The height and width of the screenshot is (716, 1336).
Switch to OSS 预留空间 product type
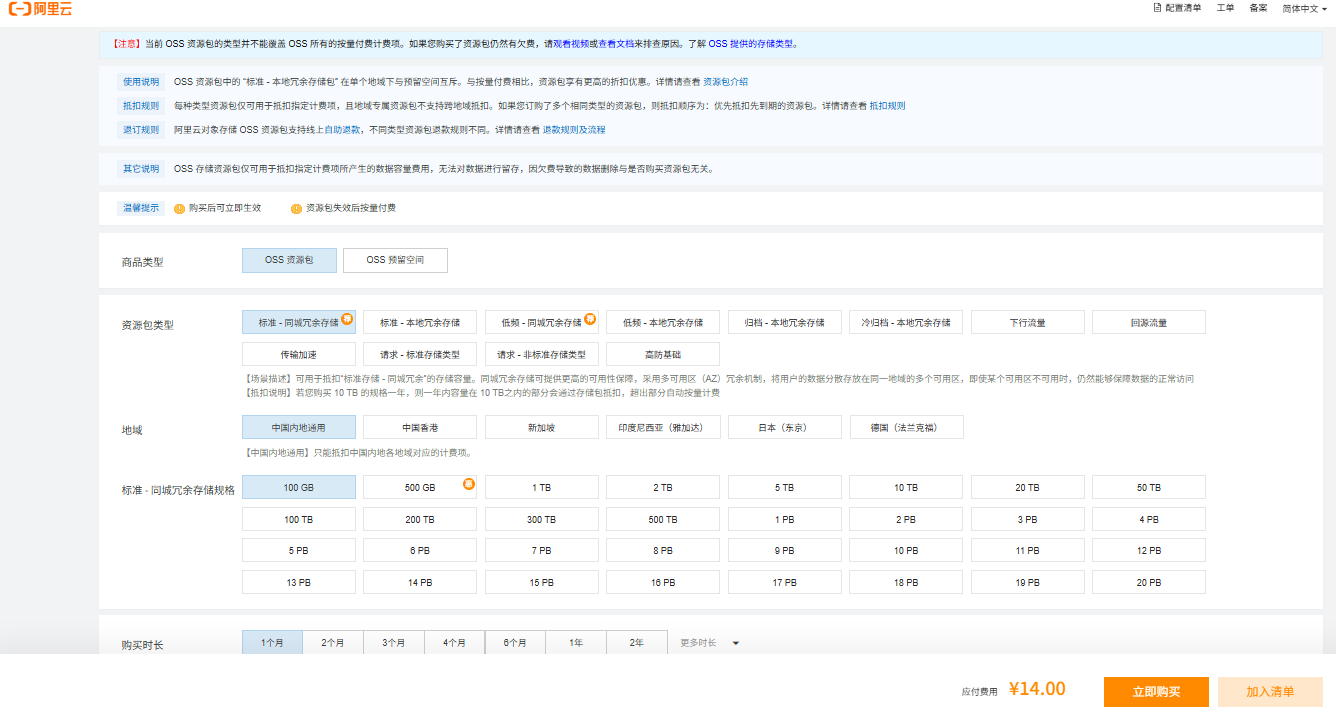pyautogui.click(x=395, y=260)
